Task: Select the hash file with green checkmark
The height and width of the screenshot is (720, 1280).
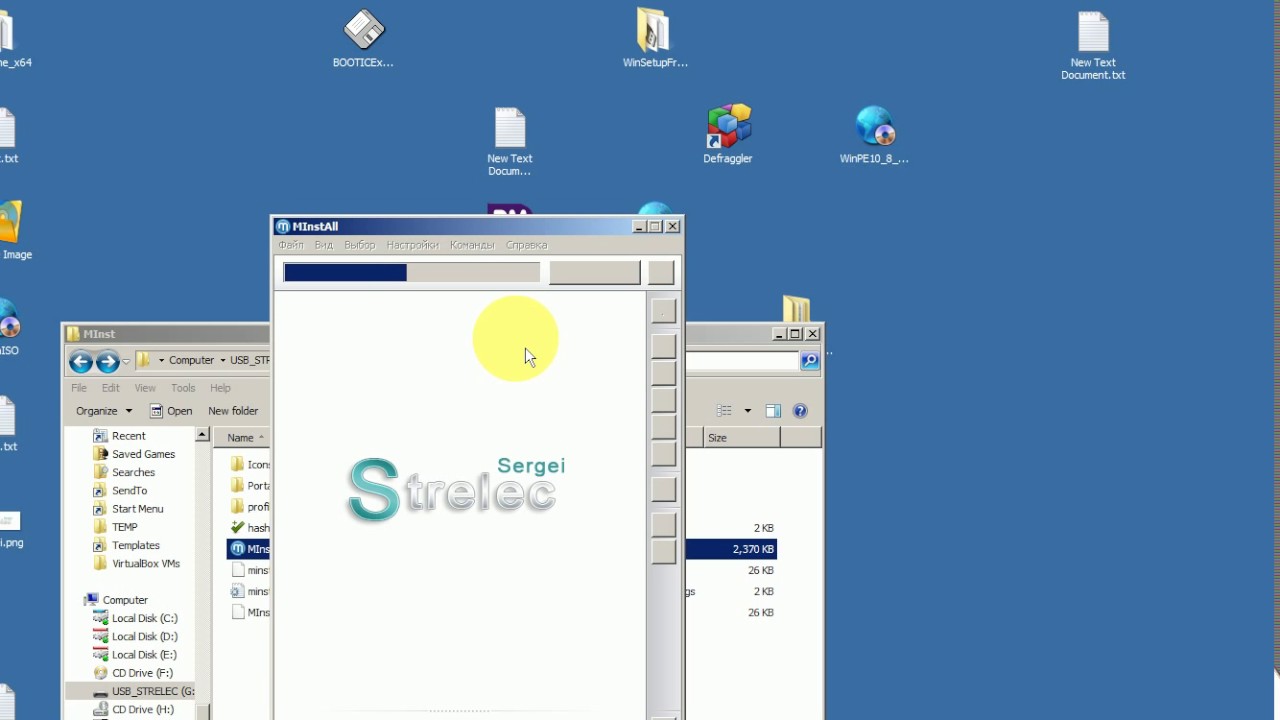Action: 250,528
